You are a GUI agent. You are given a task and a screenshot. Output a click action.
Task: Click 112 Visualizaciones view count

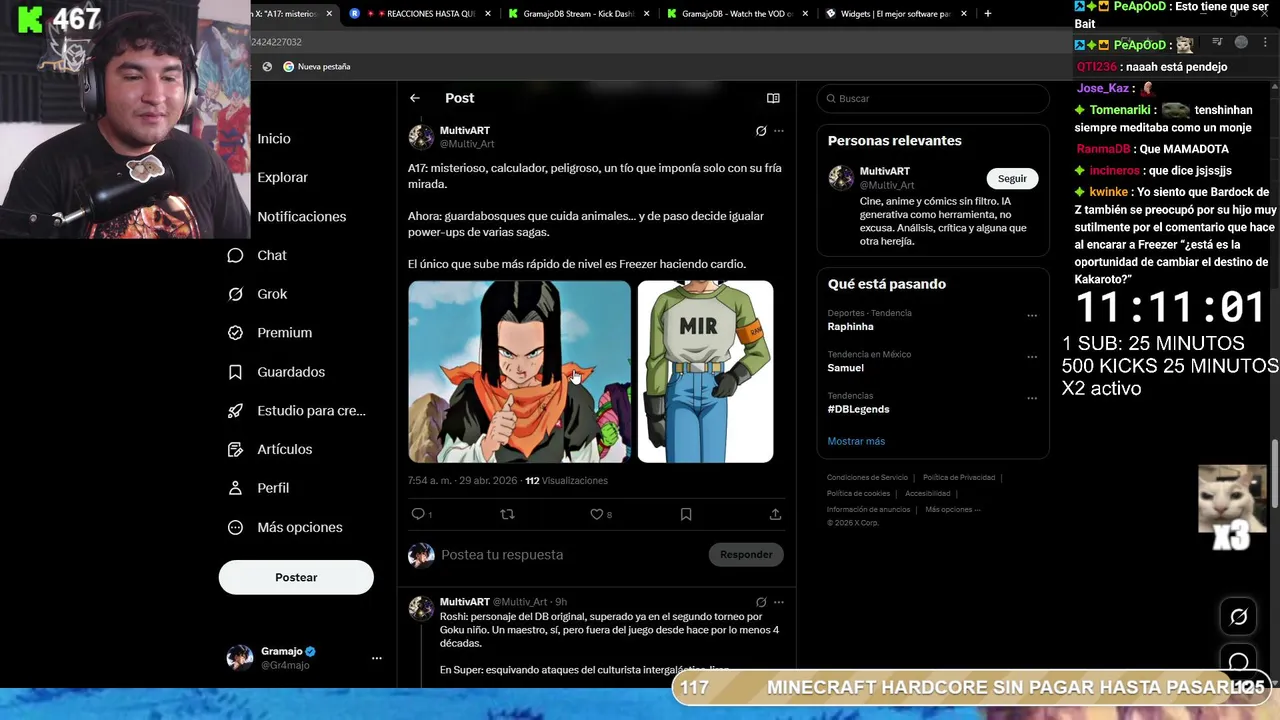(x=566, y=481)
